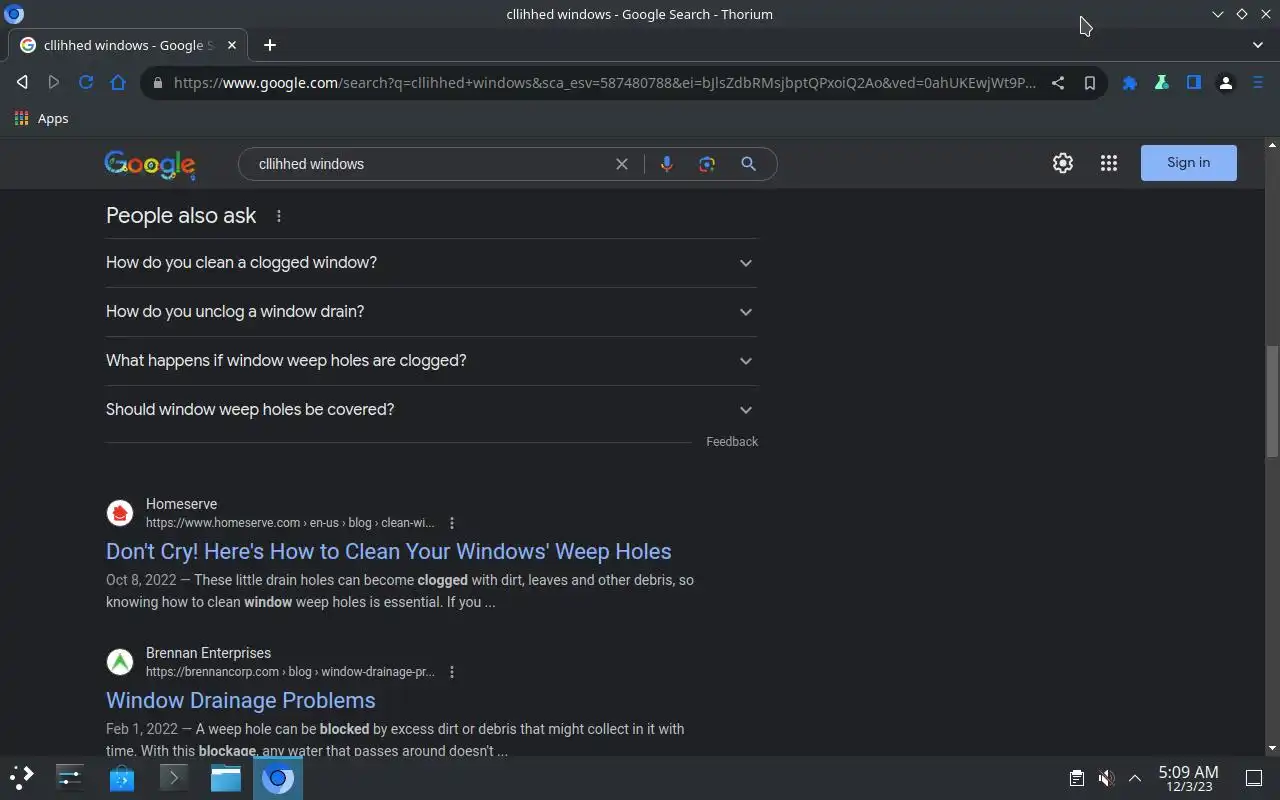Open Google quick settings gear
1280x800 pixels.
(1063, 163)
